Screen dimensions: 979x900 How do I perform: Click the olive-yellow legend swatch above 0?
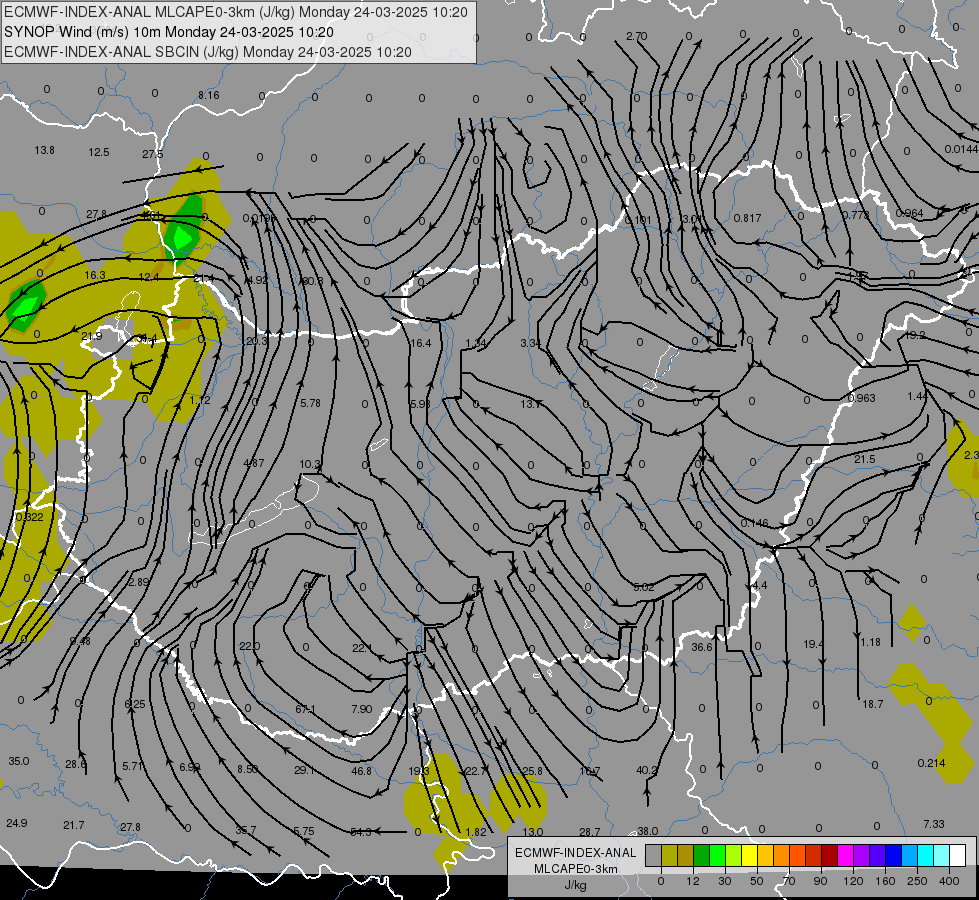(x=669, y=855)
